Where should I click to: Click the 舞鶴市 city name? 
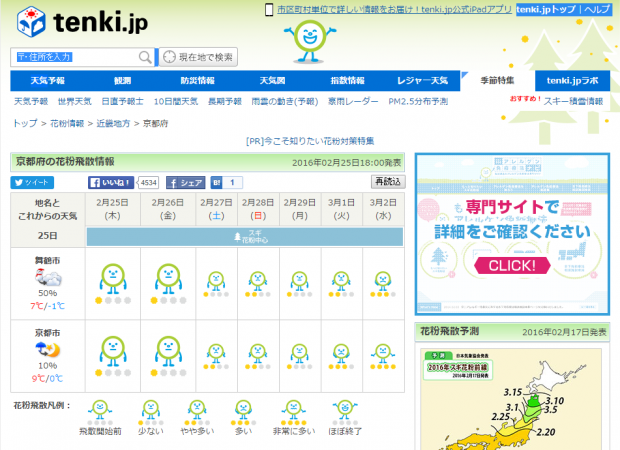(47, 261)
